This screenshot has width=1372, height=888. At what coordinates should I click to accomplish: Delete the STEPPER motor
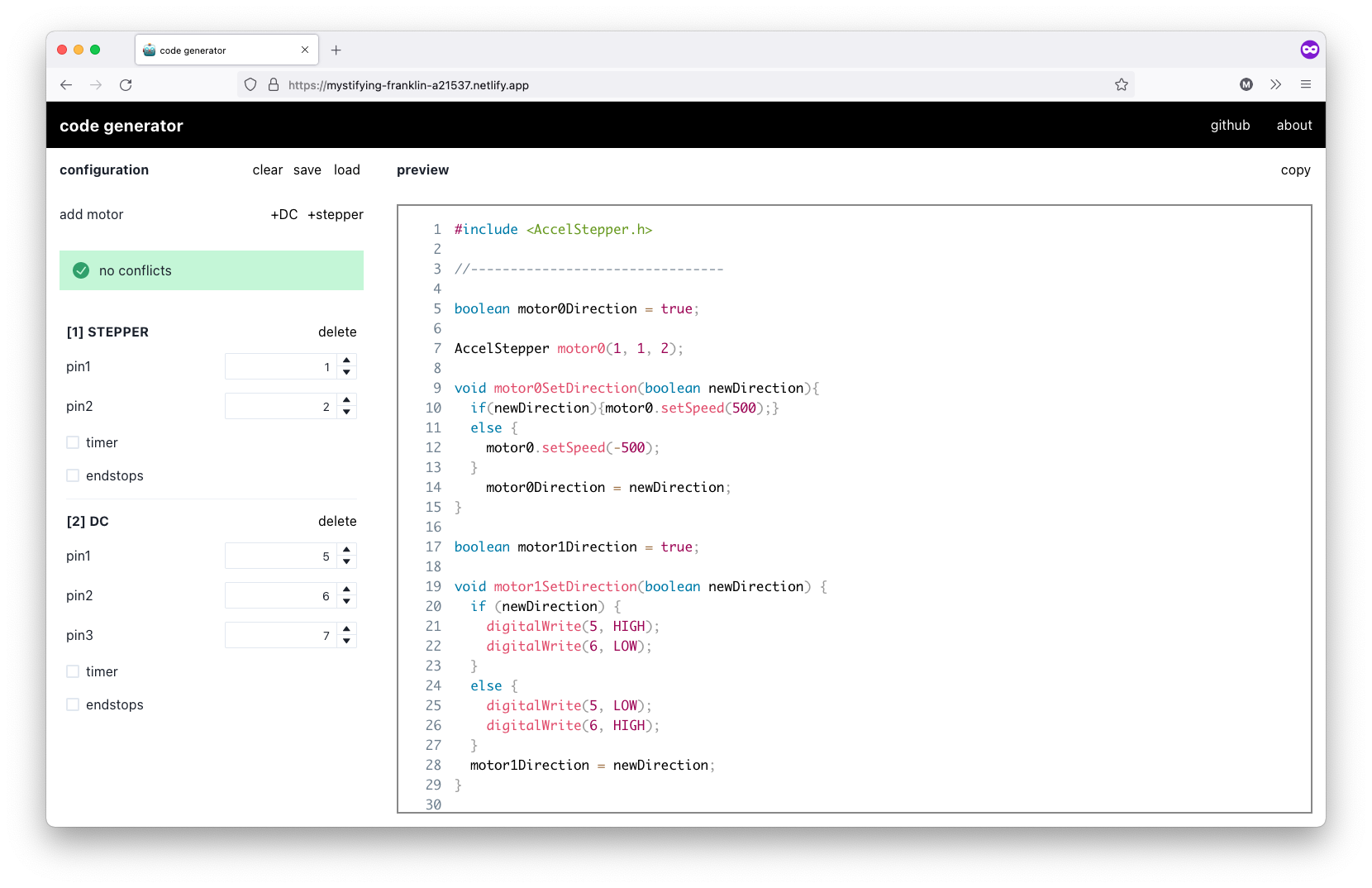click(x=337, y=332)
